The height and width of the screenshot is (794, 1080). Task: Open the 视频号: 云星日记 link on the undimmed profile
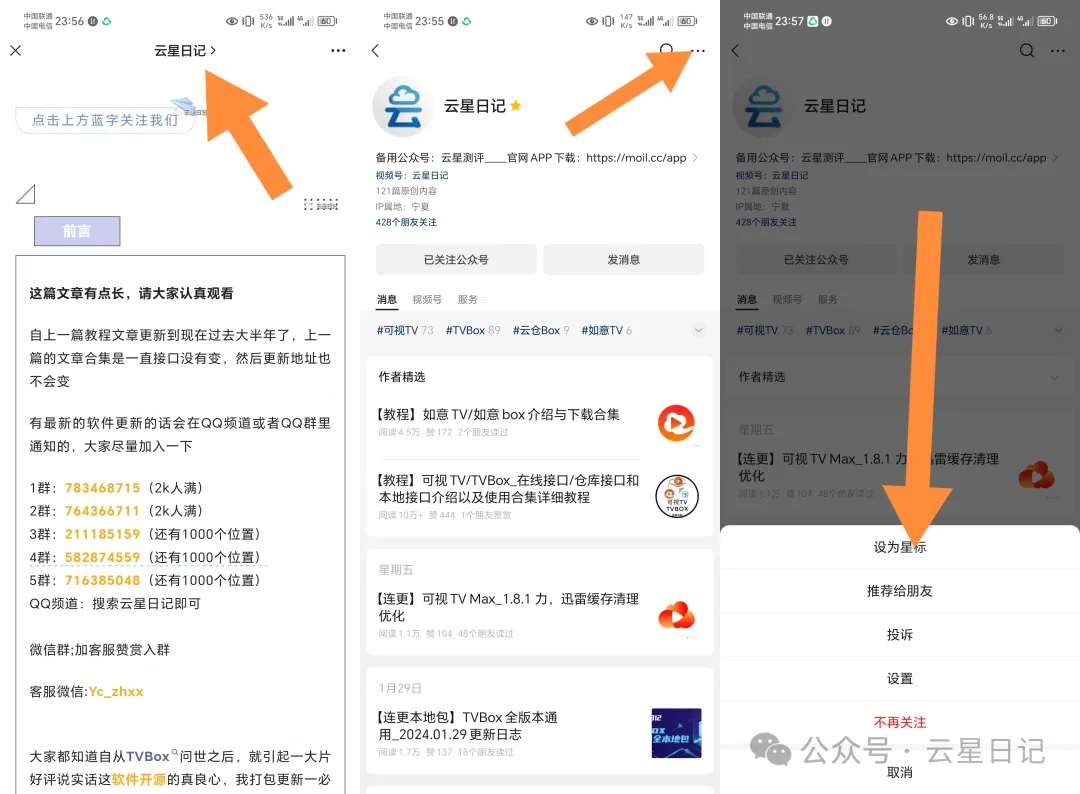[x=412, y=176]
